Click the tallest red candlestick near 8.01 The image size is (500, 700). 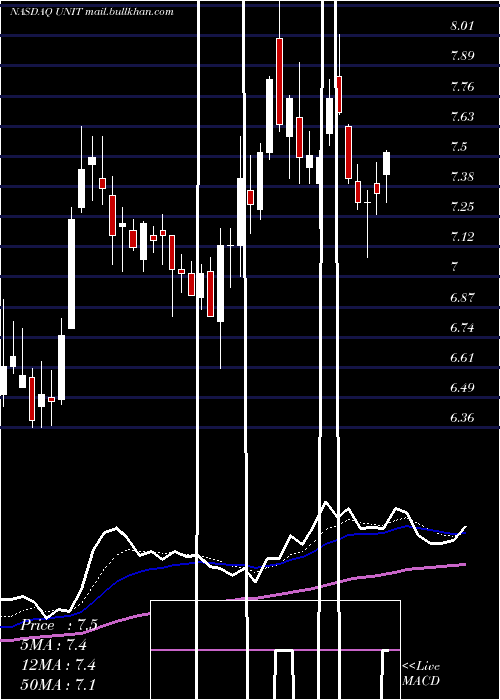tap(279, 81)
